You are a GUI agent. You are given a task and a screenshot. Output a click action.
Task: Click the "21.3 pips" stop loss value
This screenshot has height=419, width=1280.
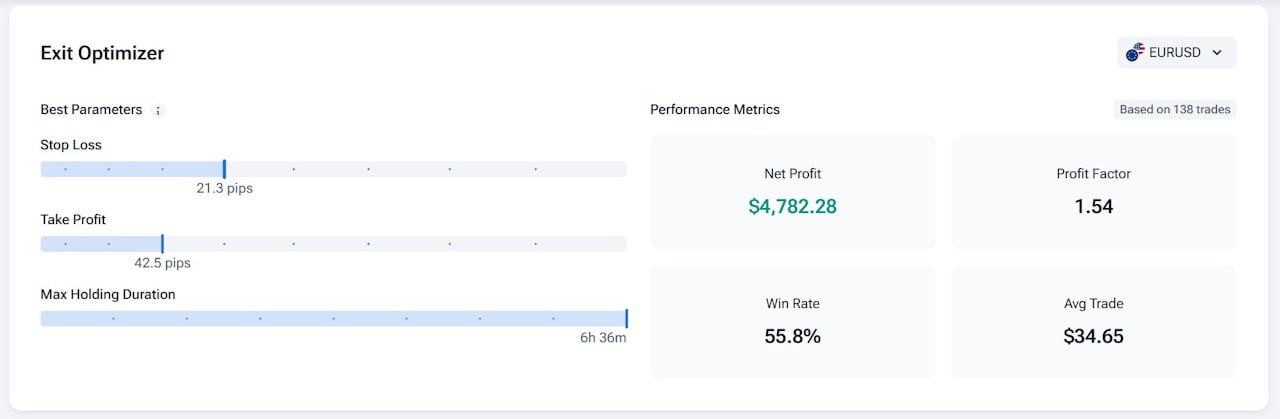point(224,188)
